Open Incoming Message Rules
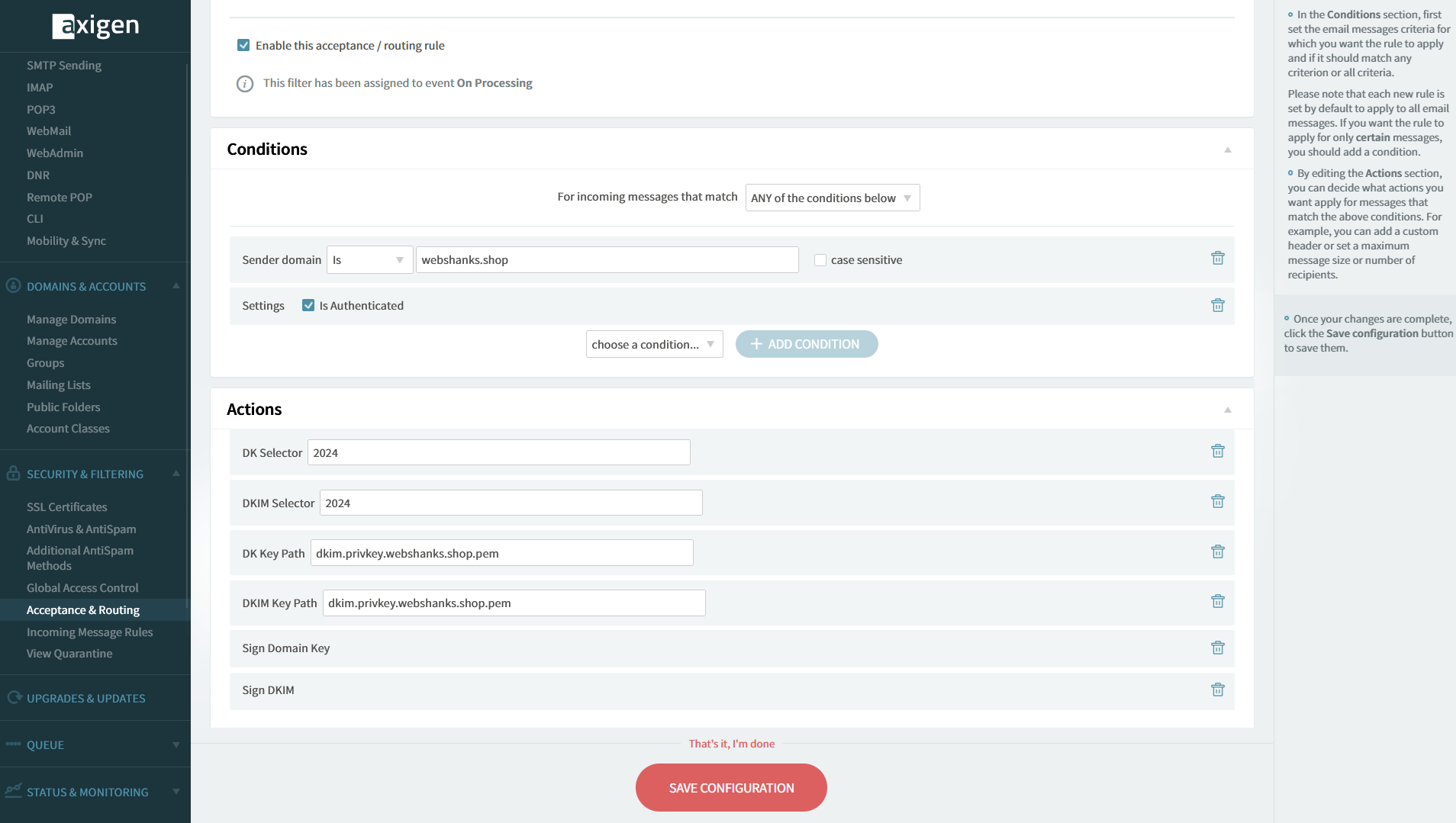 coord(90,632)
